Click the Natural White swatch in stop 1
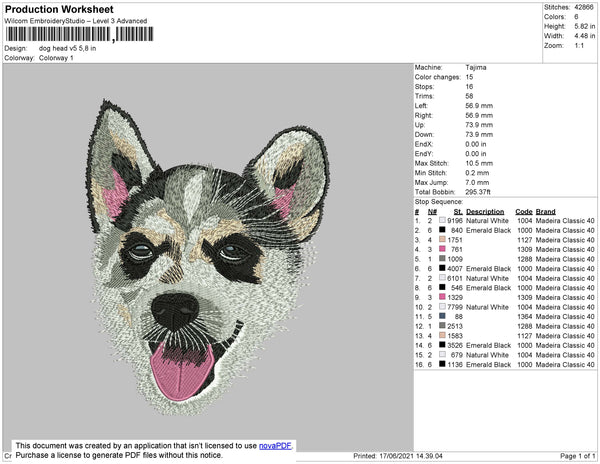The height and width of the screenshot is (464, 600). tap(443, 222)
